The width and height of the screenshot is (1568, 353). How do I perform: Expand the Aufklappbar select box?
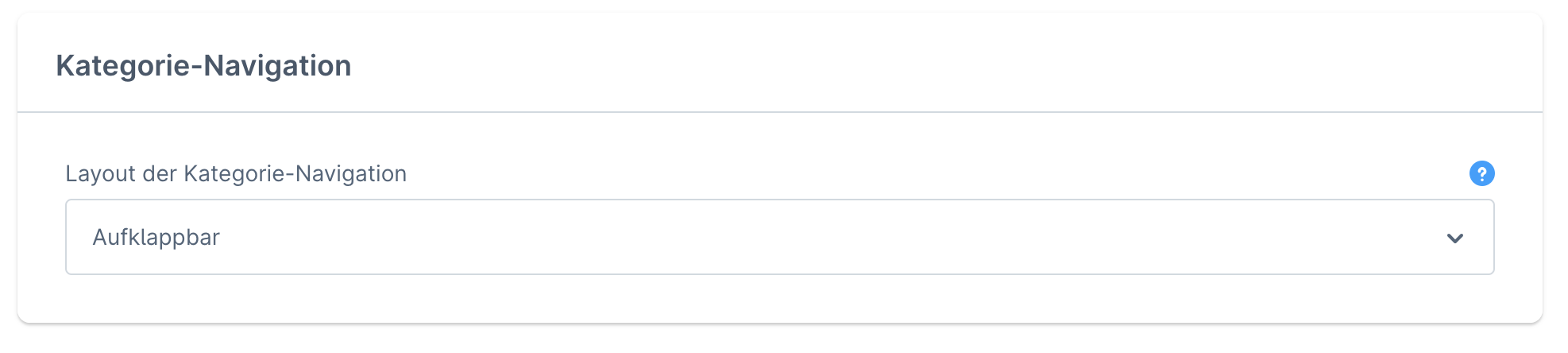pyautogui.click(x=778, y=237)
